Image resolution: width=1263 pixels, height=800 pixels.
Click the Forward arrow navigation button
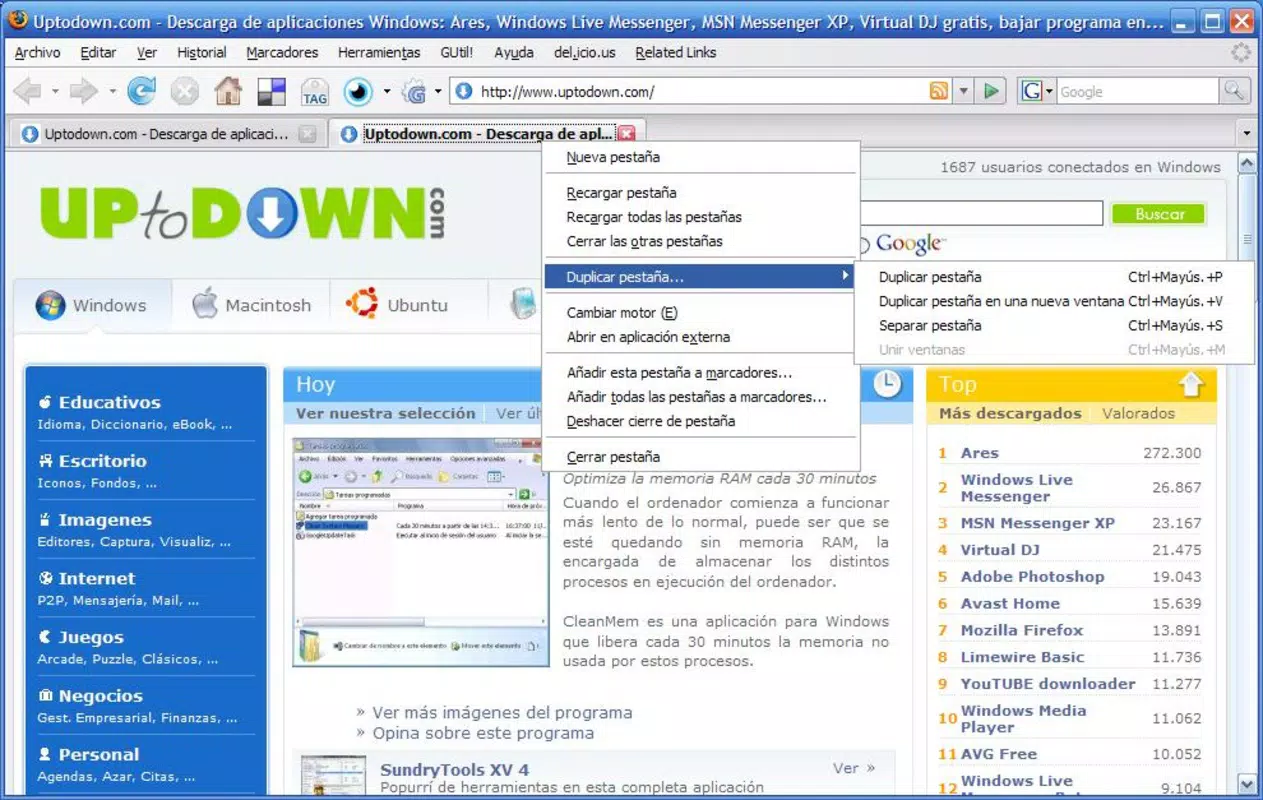(x=84, y=92)
